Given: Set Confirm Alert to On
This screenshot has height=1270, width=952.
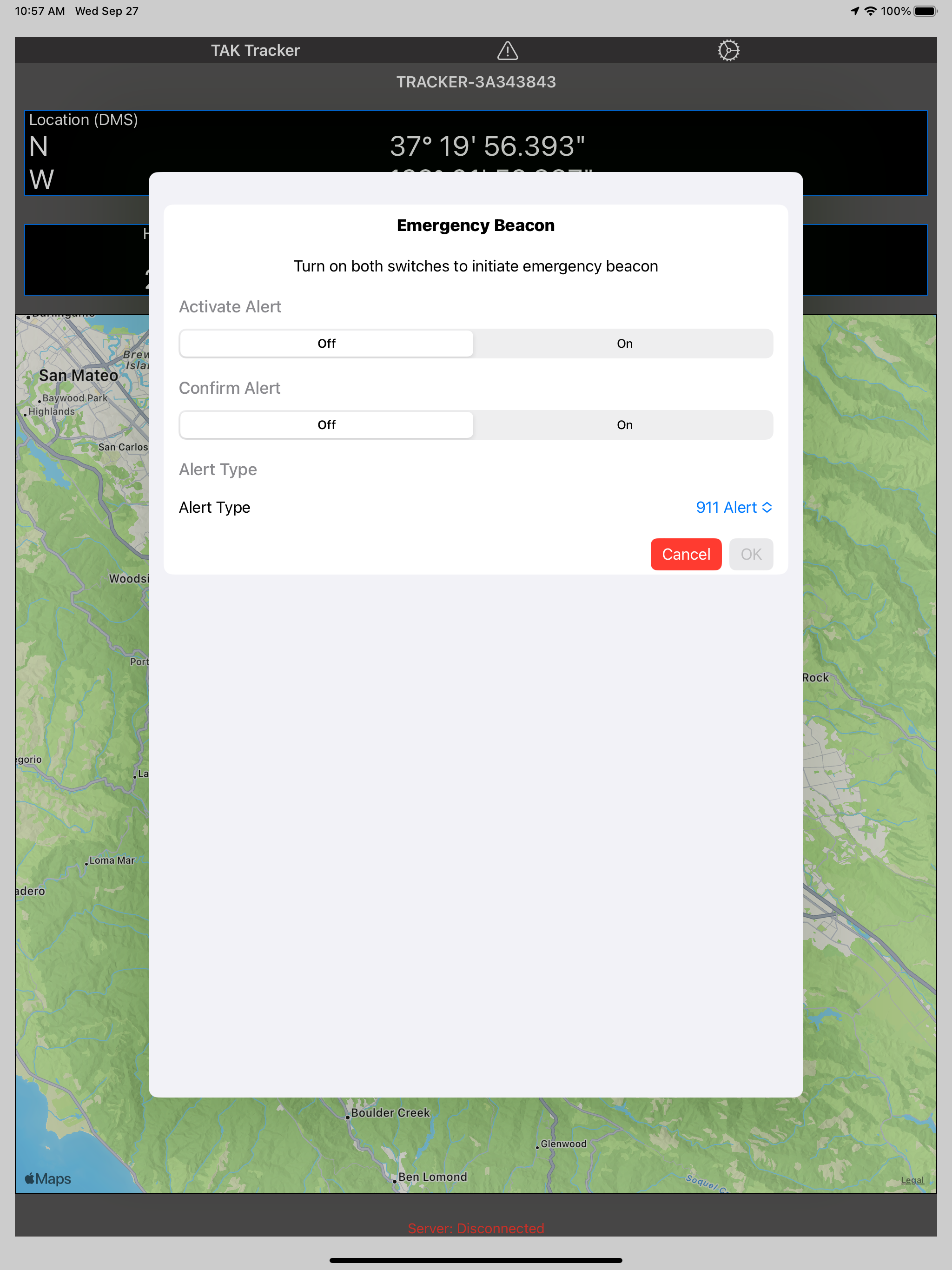Looking at the screenshot, I should (624, 425).
